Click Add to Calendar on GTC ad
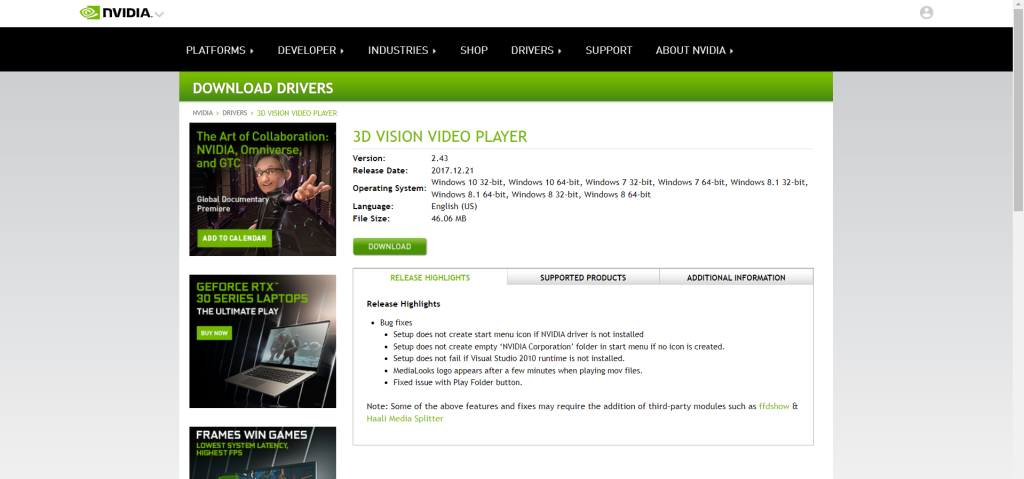 coord(234,238)
